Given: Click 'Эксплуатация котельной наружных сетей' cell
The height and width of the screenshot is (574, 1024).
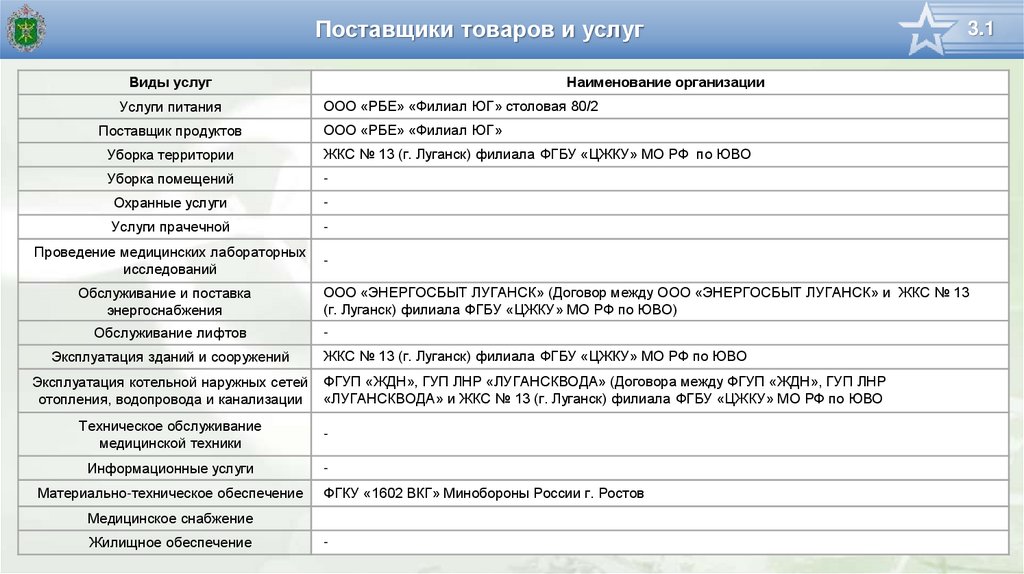Looking at the screenshot, I should click(165, 391).
